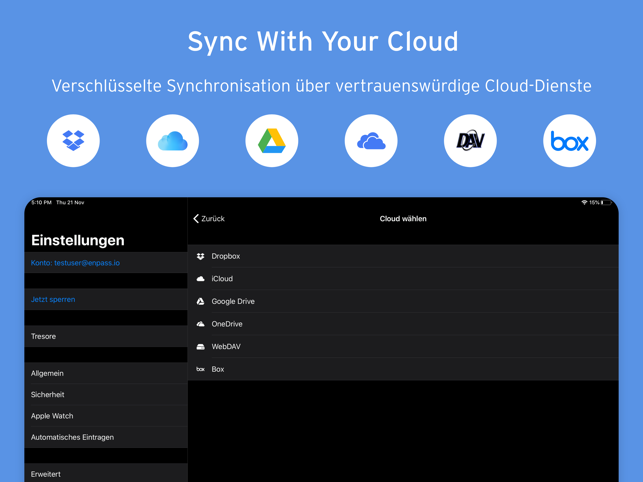Image resolution: width=643 pixels, height=482 pixels.
Task: Click the large Google Drive circle icon
Action: 272,141
